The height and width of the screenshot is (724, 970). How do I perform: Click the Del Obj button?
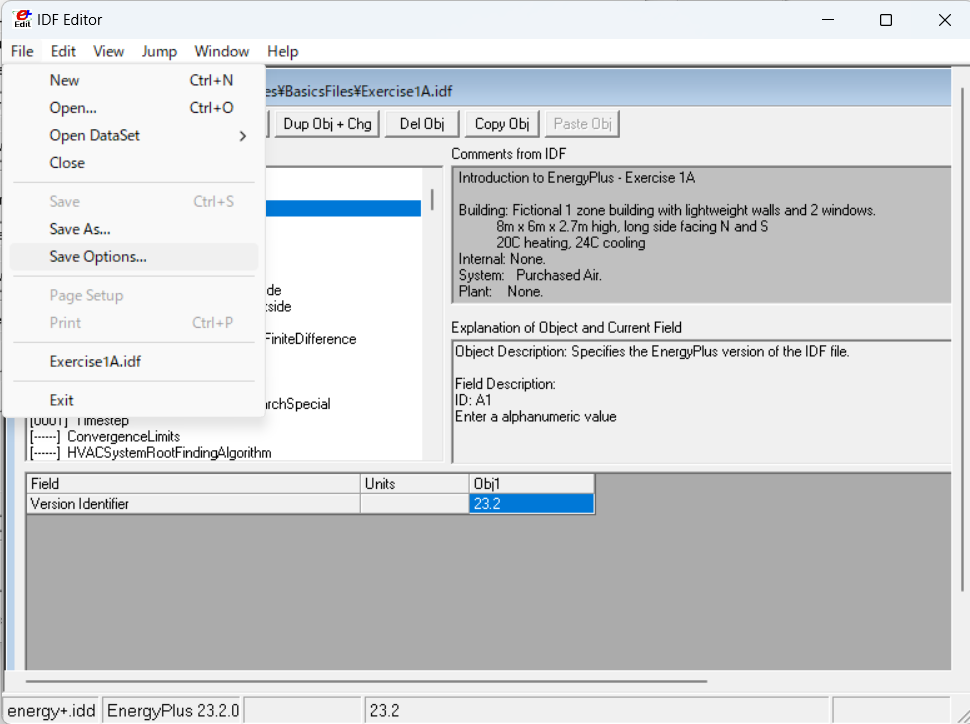(x=422, y=124)
